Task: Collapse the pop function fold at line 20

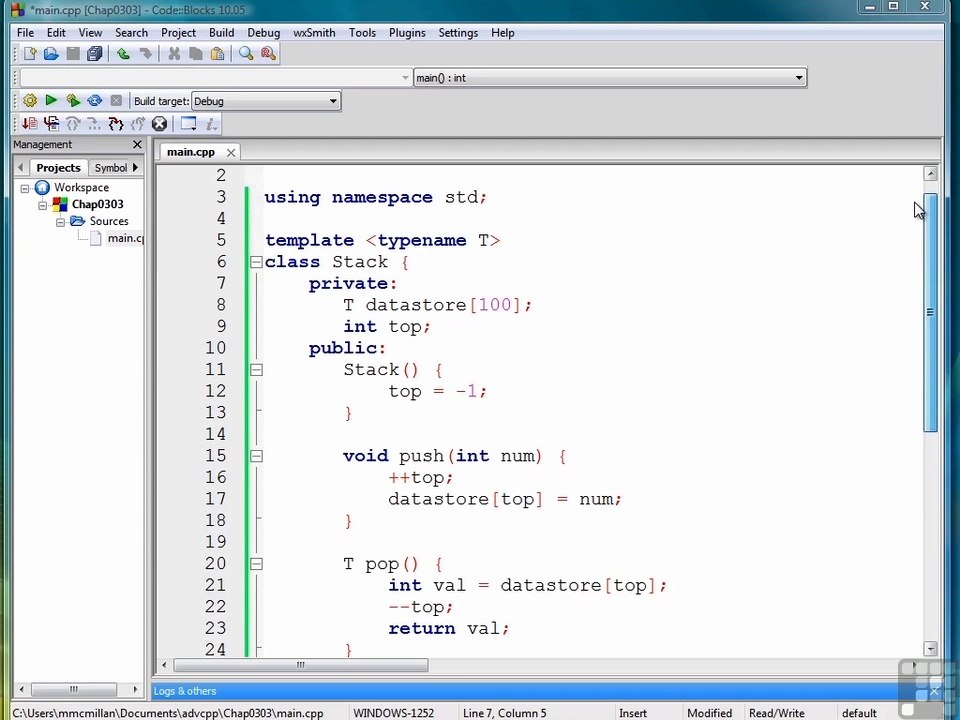Action: click(x=256, y=564)
